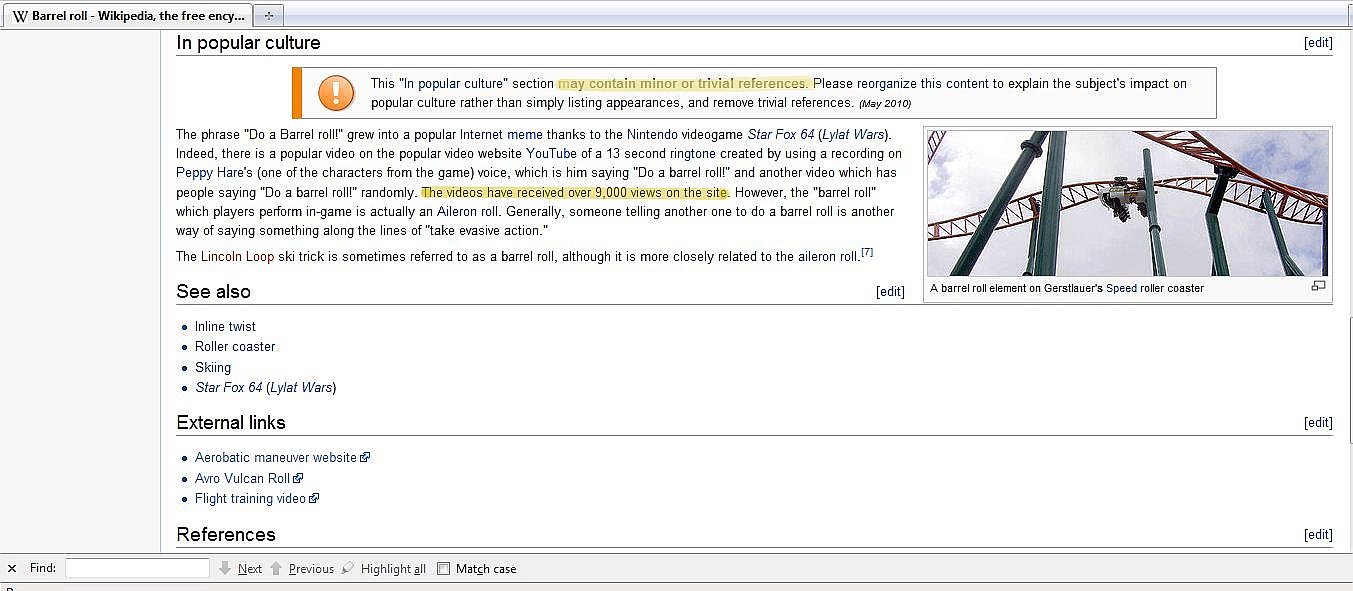Open the ringtone link
The height and width of the screenshot is (591, 1353).
pos(693,154)
